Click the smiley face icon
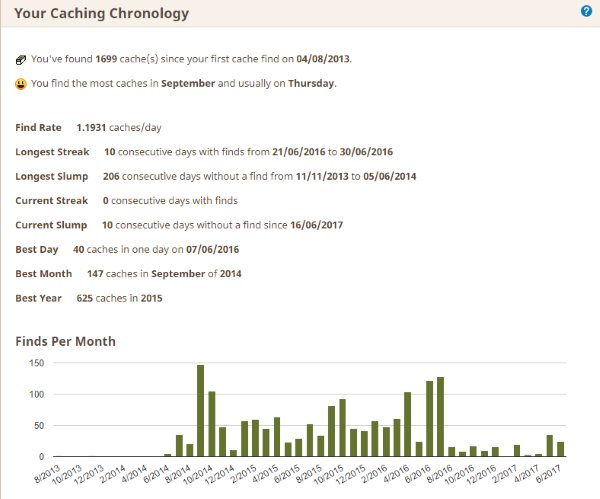Viewport: 600px width, 499px height. 21,84
